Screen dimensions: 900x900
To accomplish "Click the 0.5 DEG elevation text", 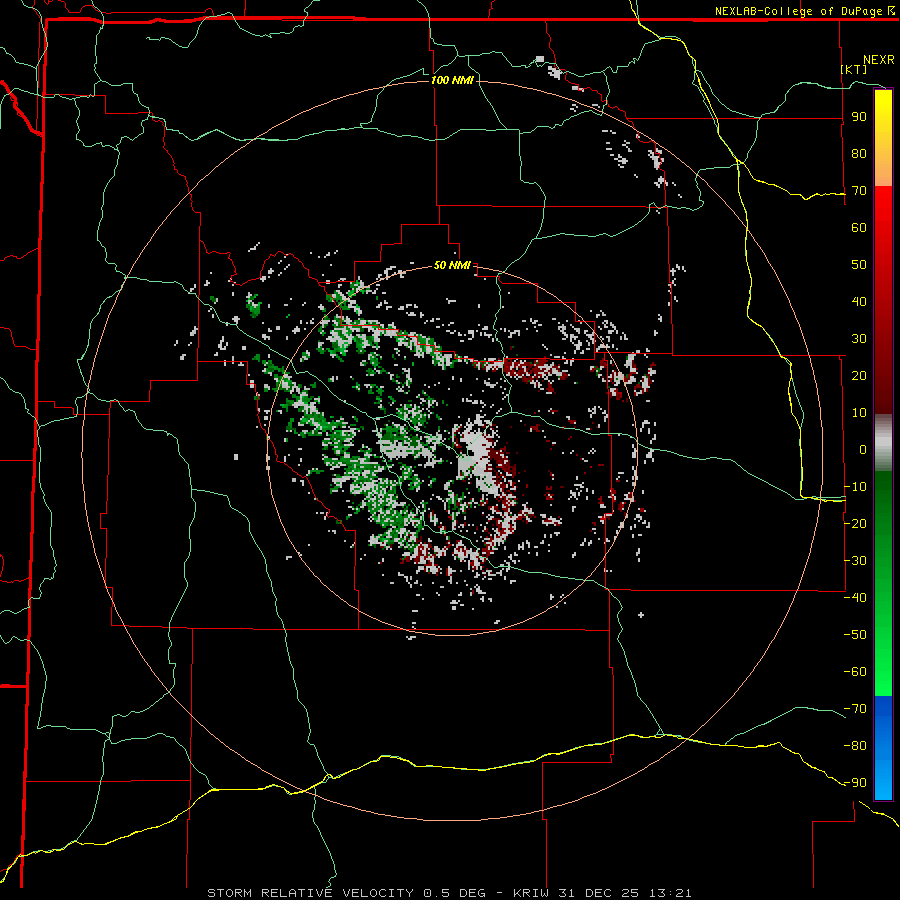I will [x=454, y=893].
